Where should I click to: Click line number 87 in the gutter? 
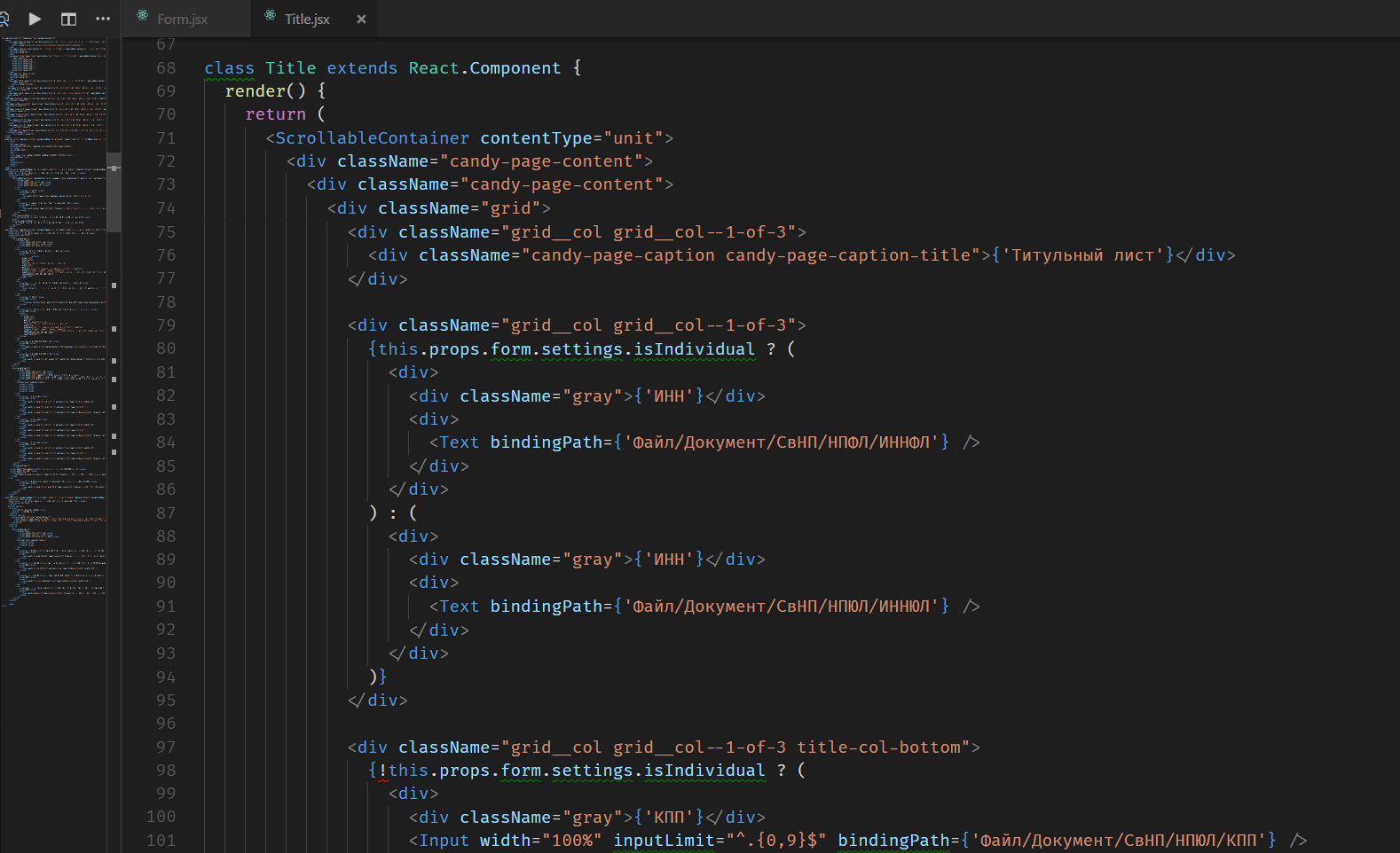(166, 513)
